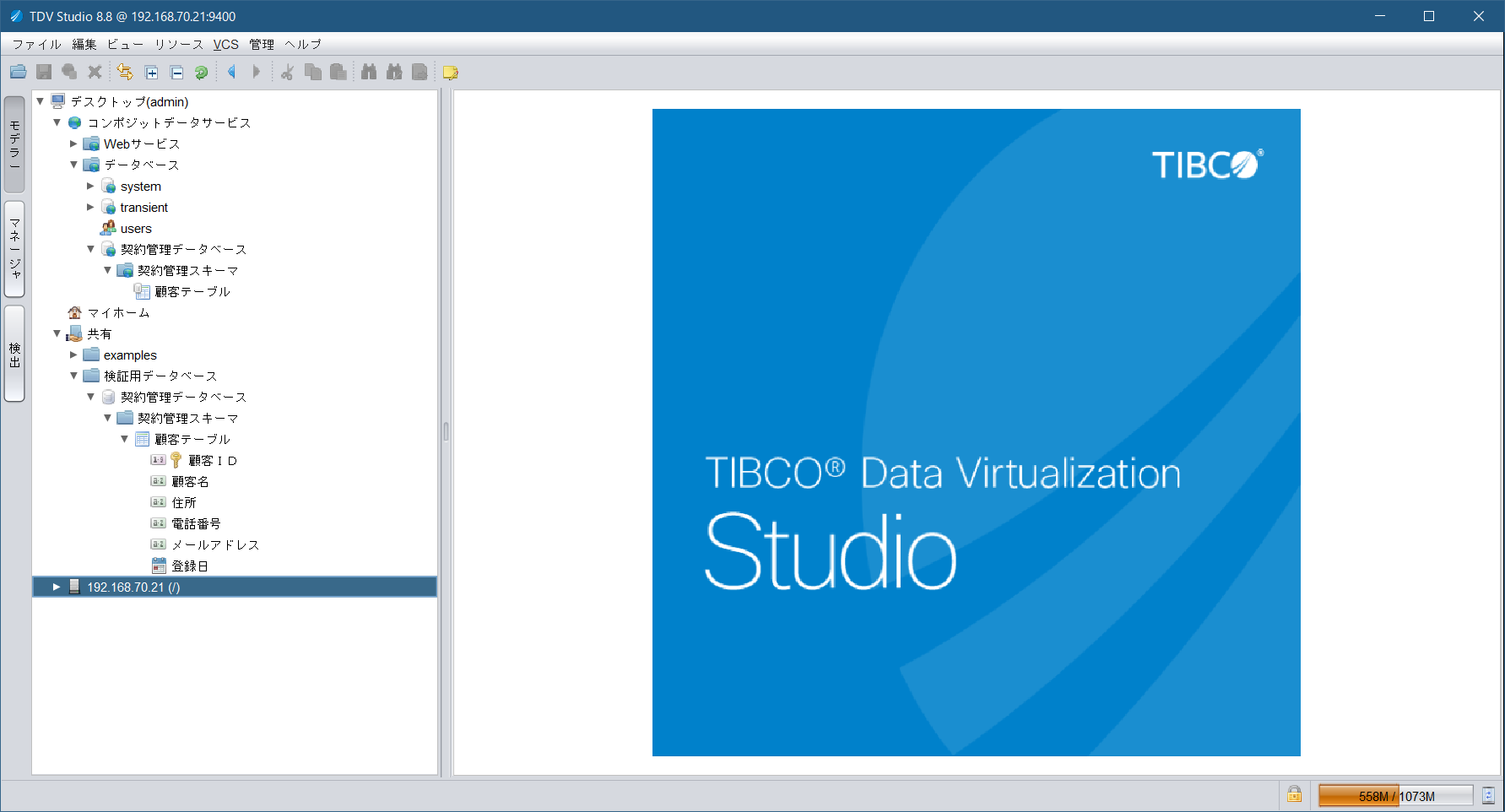Click the Paste clipboard toolbar icon
1505x812 pixels.
click(x=338, y=73)
